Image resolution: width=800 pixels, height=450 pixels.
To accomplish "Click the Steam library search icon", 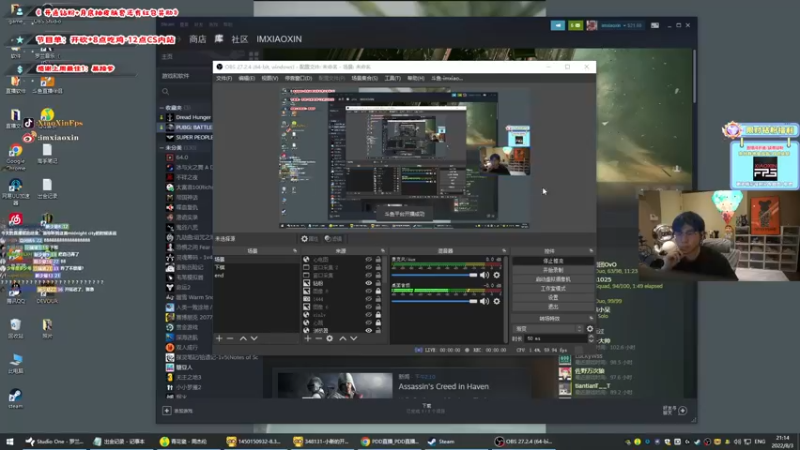I will (165, 92).
